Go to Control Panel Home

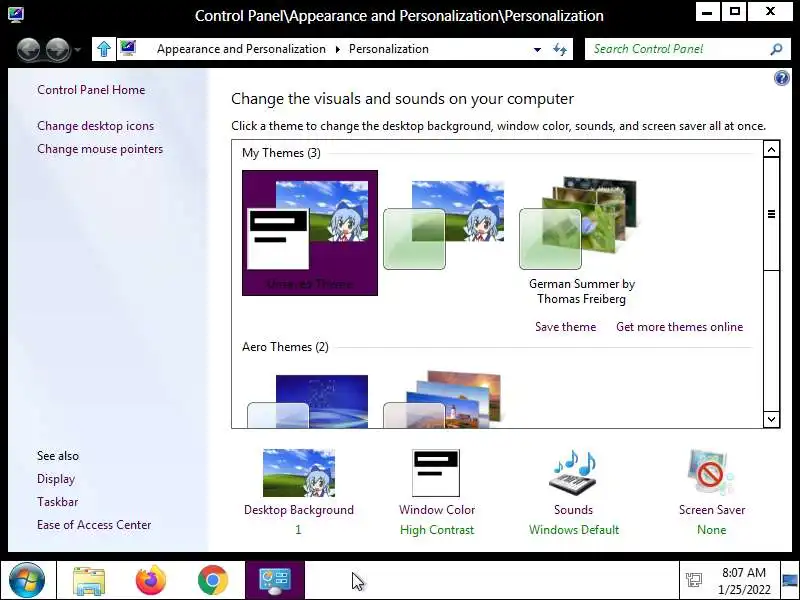pos(91,90)
